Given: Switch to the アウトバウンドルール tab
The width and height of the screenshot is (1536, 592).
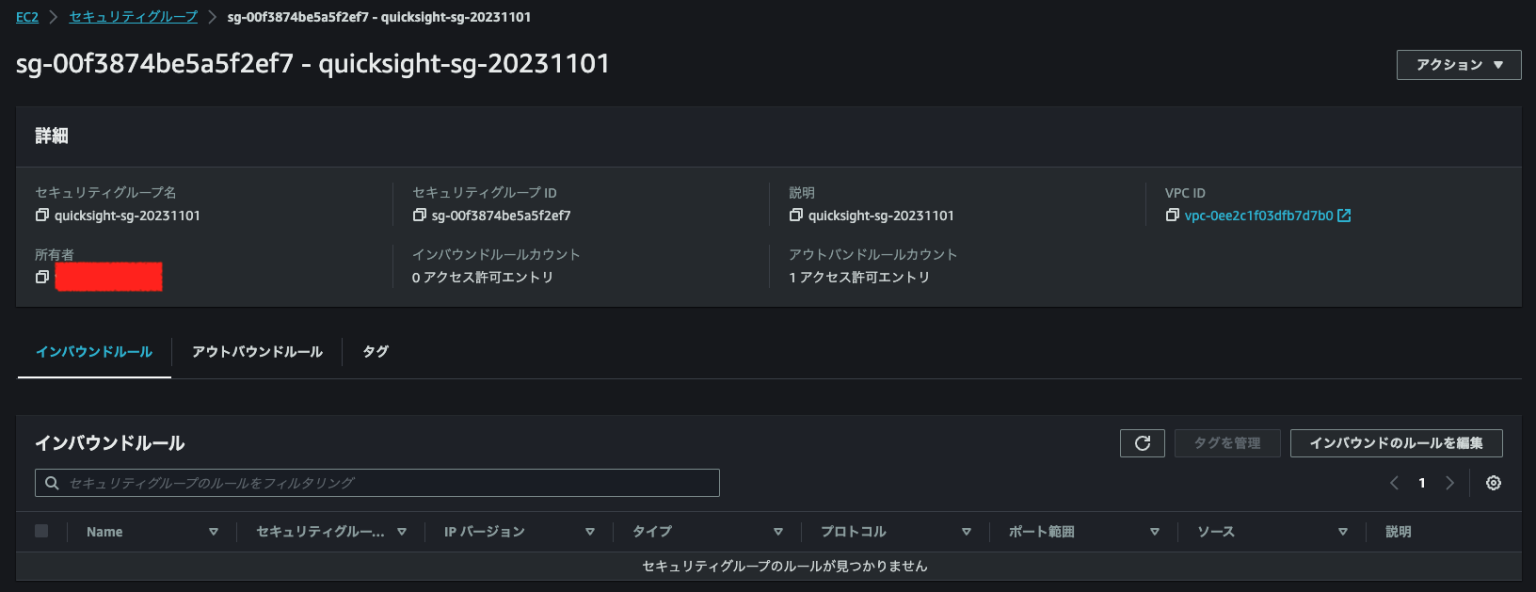Looking at the screenshot, I should [x=256, y=352].
